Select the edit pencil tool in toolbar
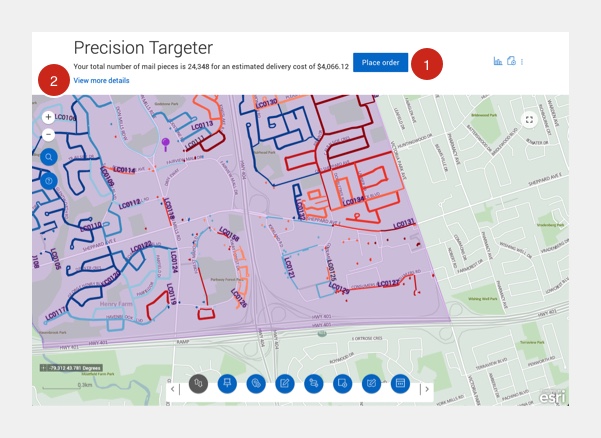The image size is (601, 438). 285,383
